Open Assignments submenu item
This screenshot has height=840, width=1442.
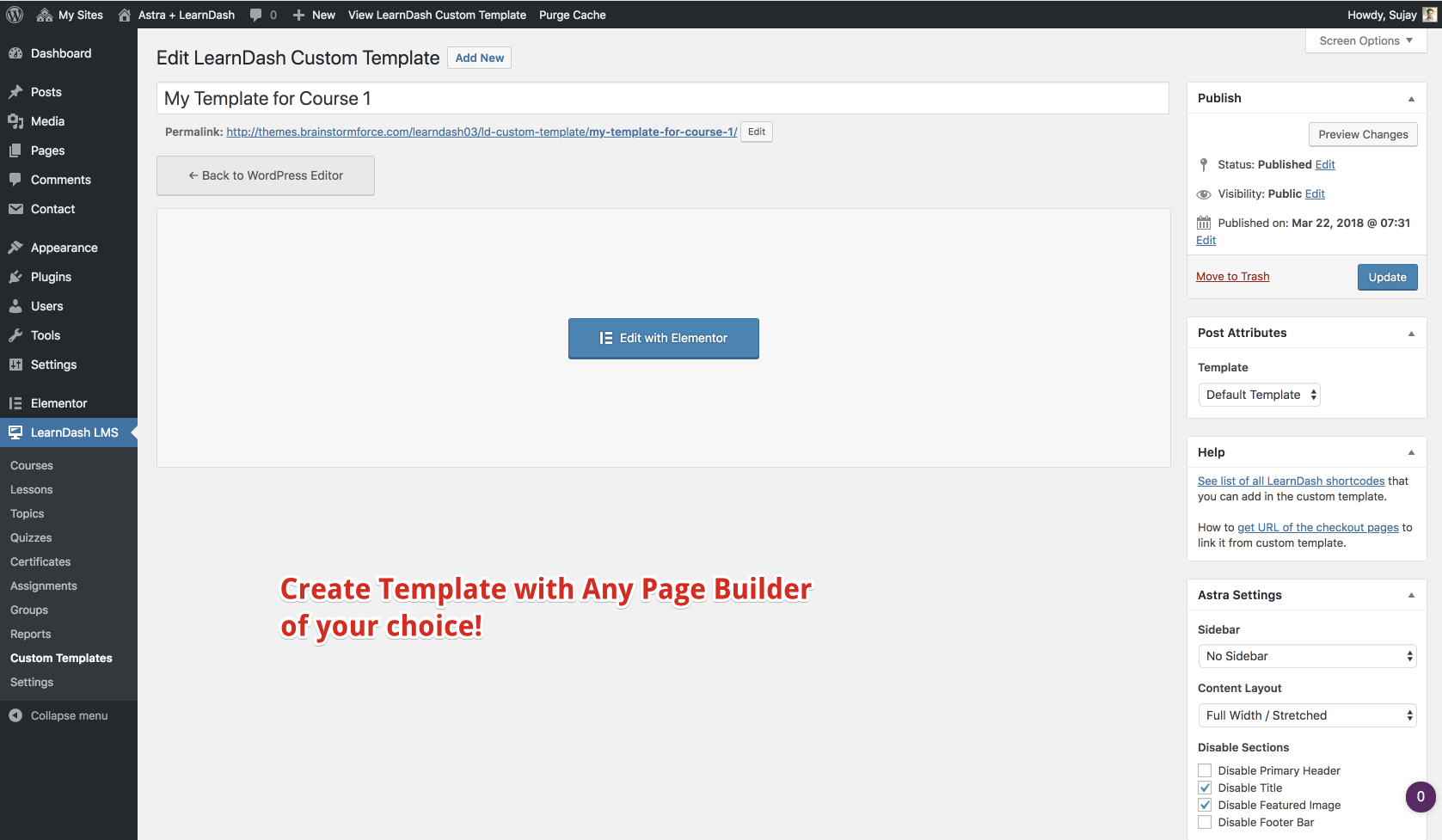(44, 586)
